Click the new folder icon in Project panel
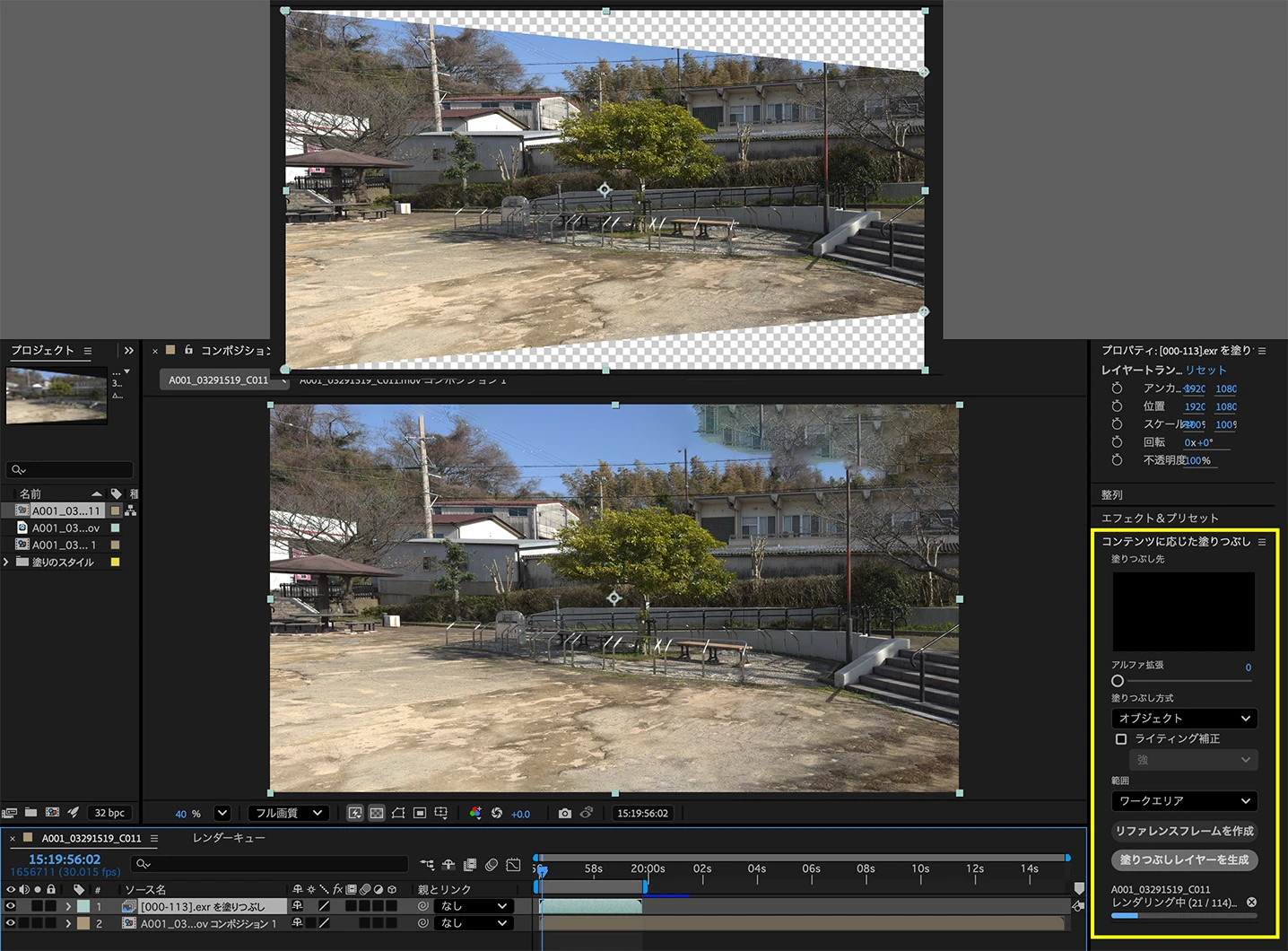The height and width of the screenshot is (951, 1288). [30, 812]
